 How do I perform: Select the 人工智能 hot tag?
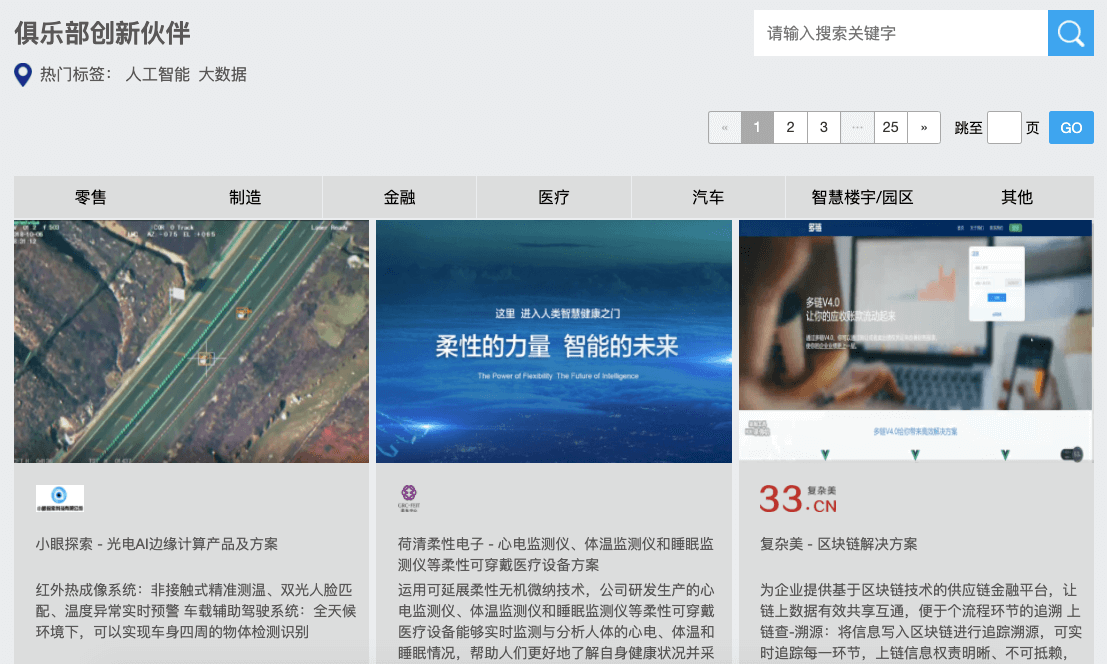click(x=157, y=75)
